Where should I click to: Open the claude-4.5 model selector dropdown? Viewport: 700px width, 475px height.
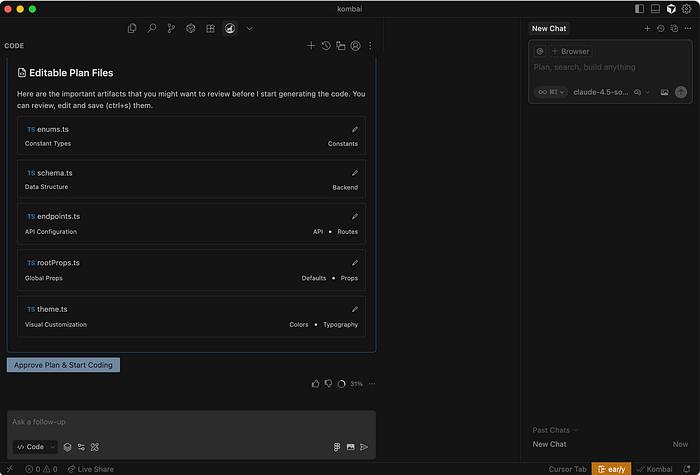pos(601,92)
